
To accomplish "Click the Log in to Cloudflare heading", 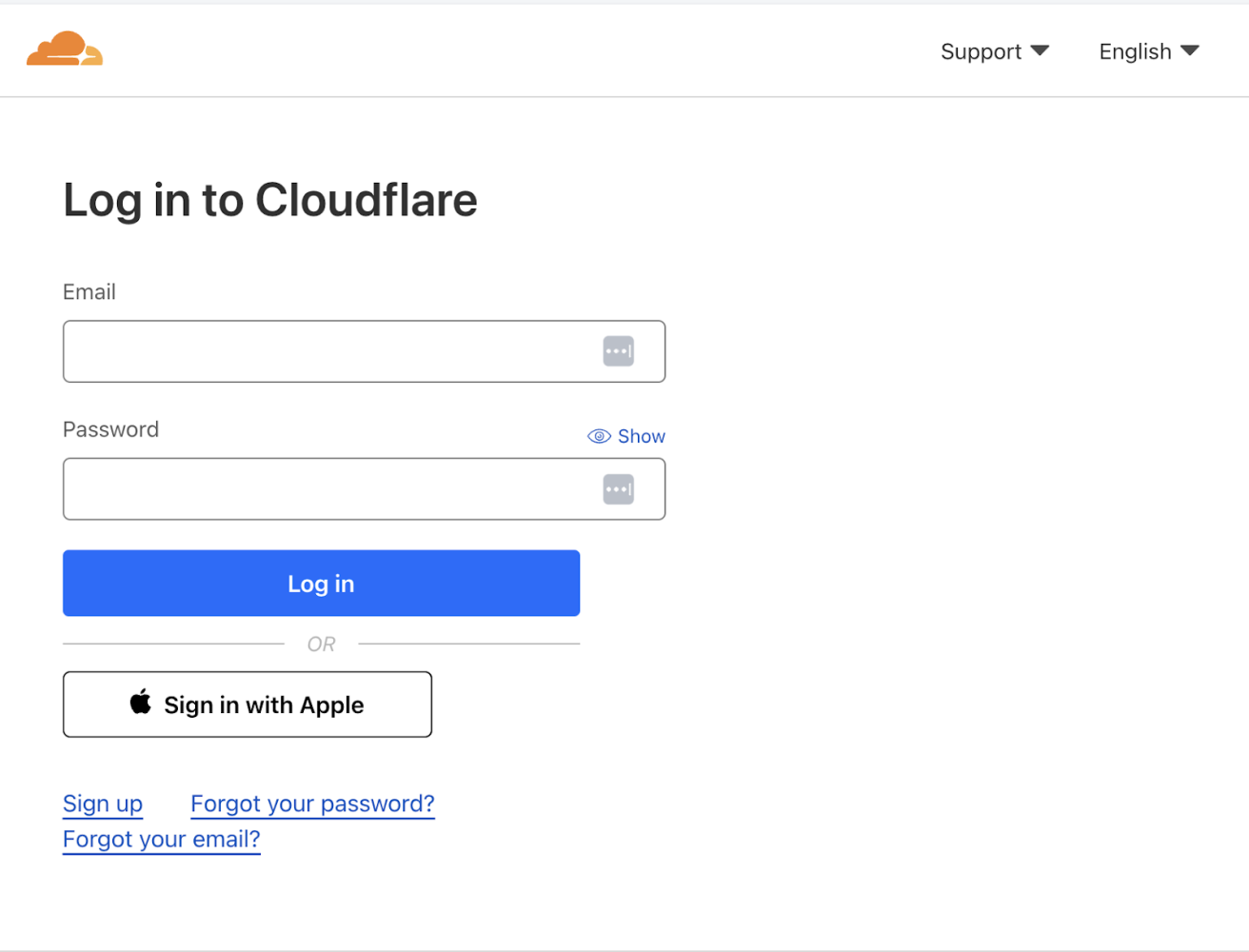I will [x=270, y=200].
